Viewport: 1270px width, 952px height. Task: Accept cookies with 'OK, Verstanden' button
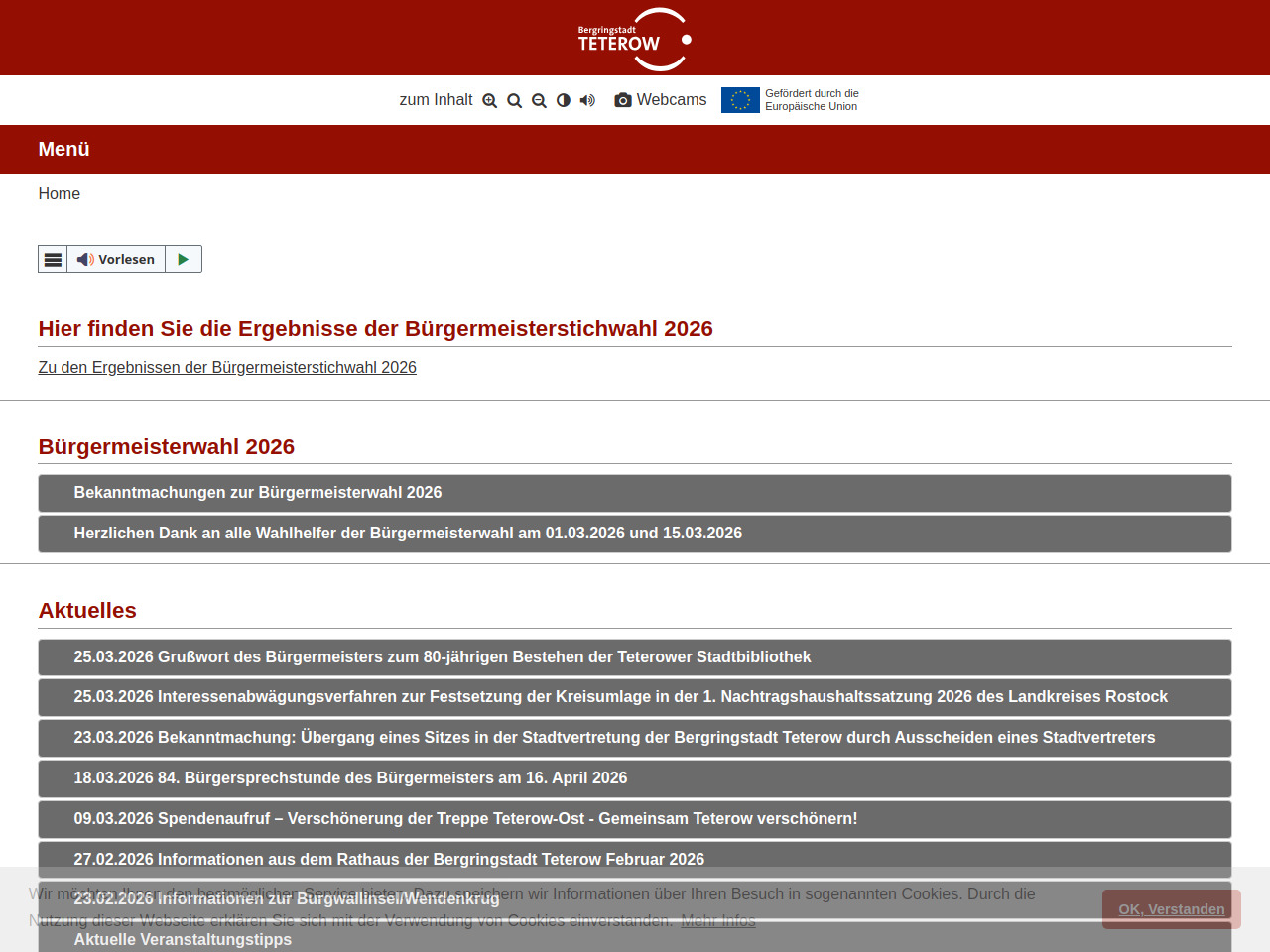click(x=1171, y=909)
